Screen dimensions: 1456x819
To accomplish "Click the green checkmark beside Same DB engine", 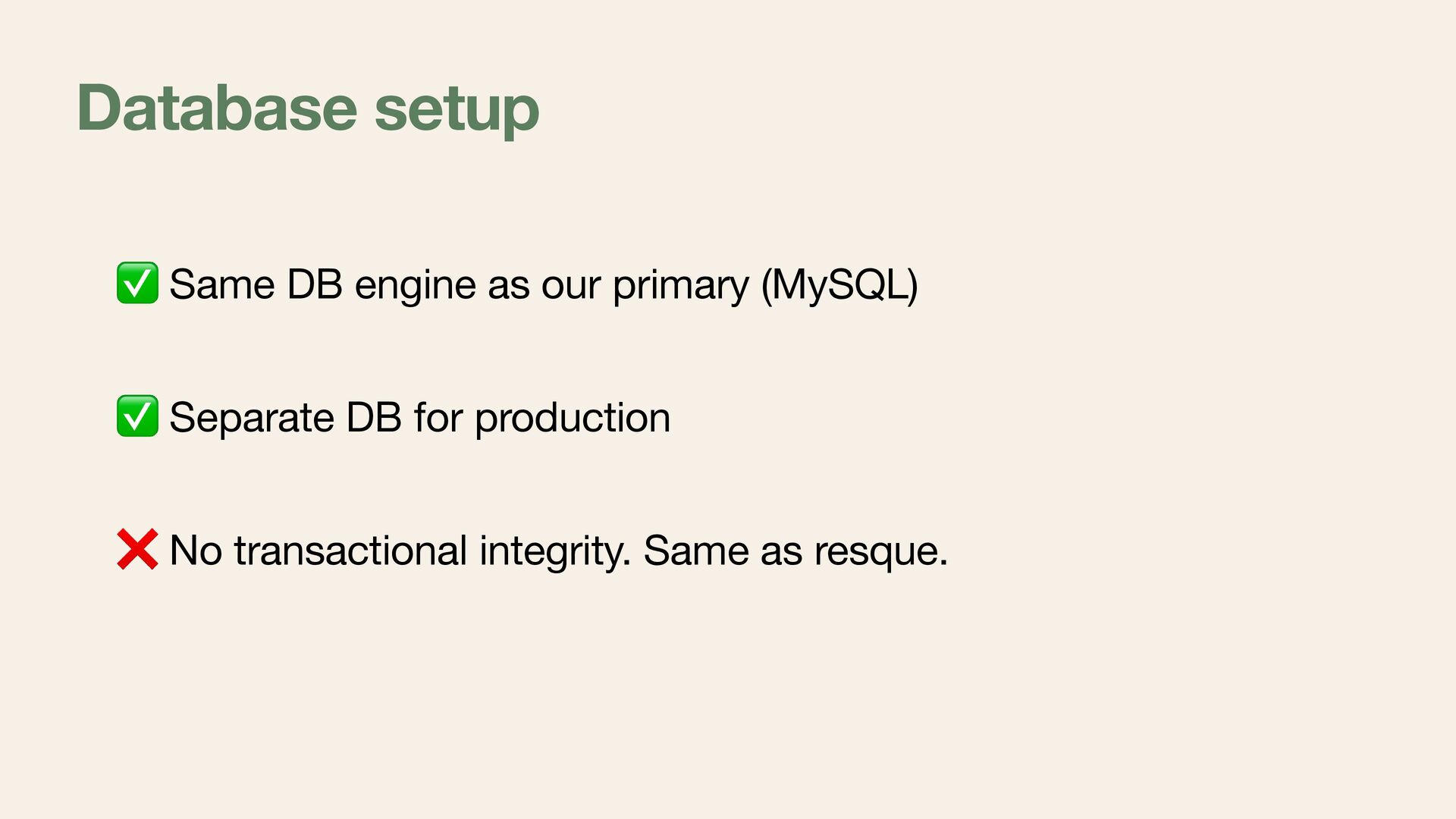I will [x=137, y=283].
